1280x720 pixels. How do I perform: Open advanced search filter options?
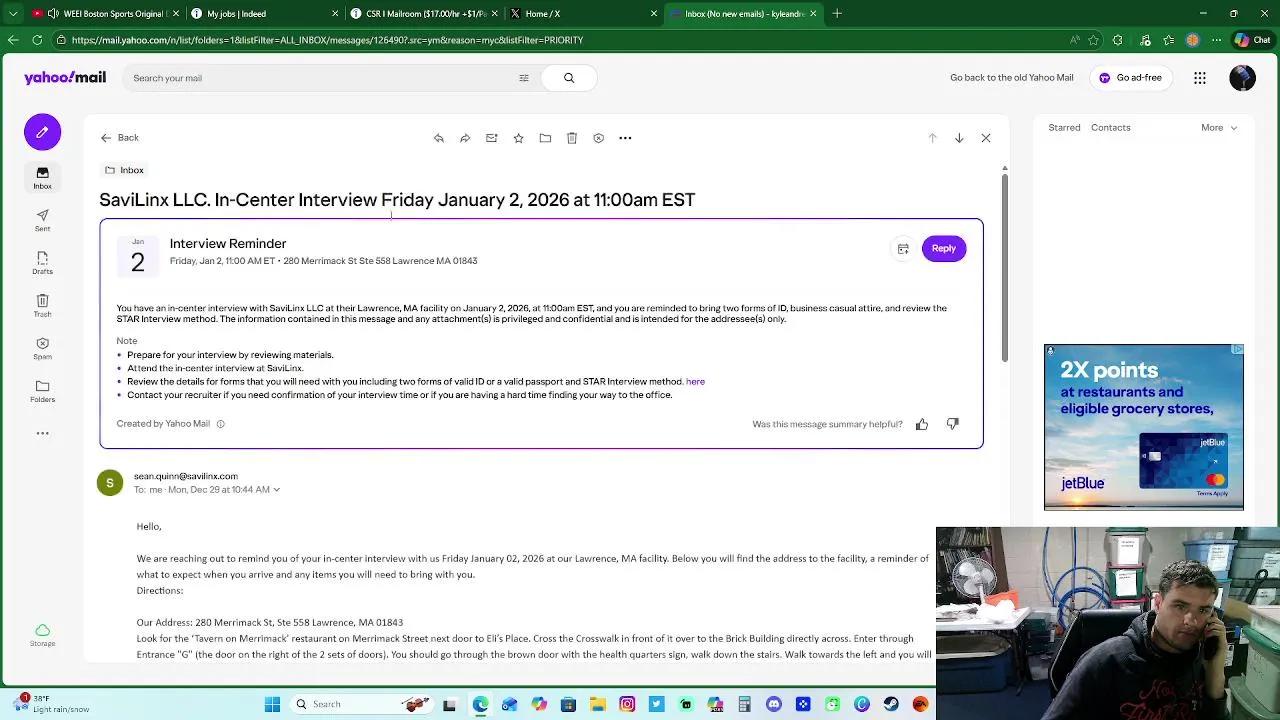point(523,78)
